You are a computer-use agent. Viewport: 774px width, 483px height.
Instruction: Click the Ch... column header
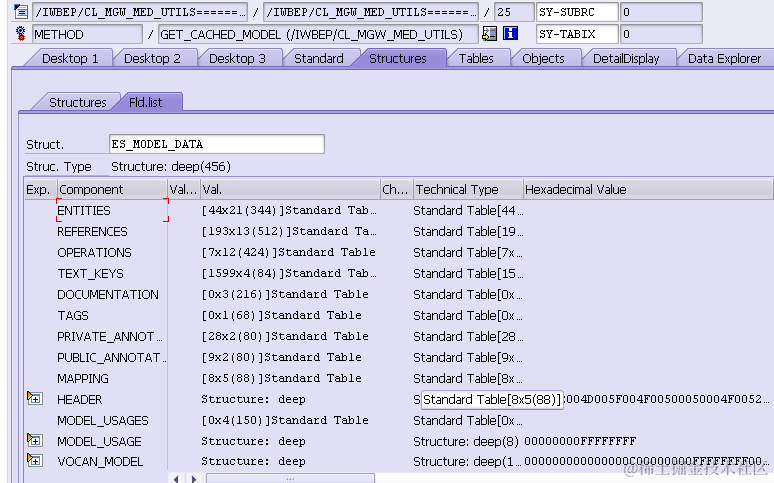click(396, 190)
